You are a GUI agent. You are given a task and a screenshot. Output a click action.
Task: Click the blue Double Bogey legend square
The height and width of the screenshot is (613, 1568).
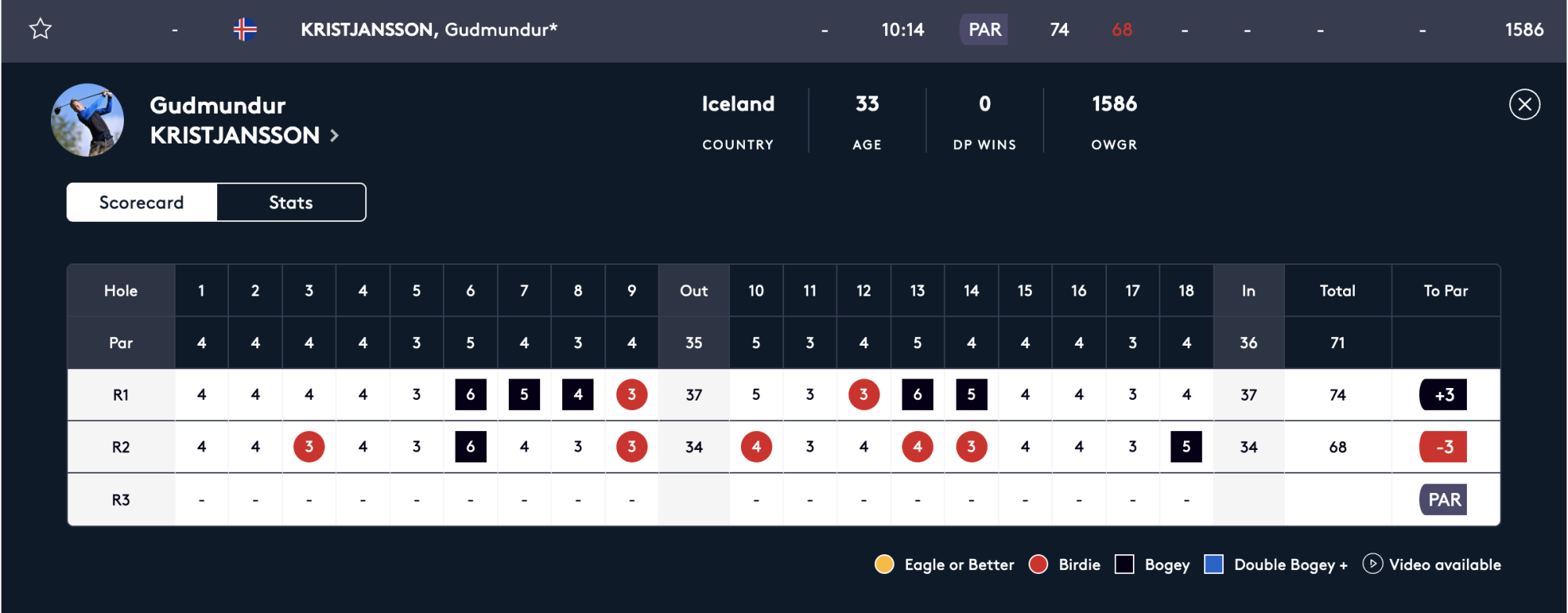click(1214, 564)
